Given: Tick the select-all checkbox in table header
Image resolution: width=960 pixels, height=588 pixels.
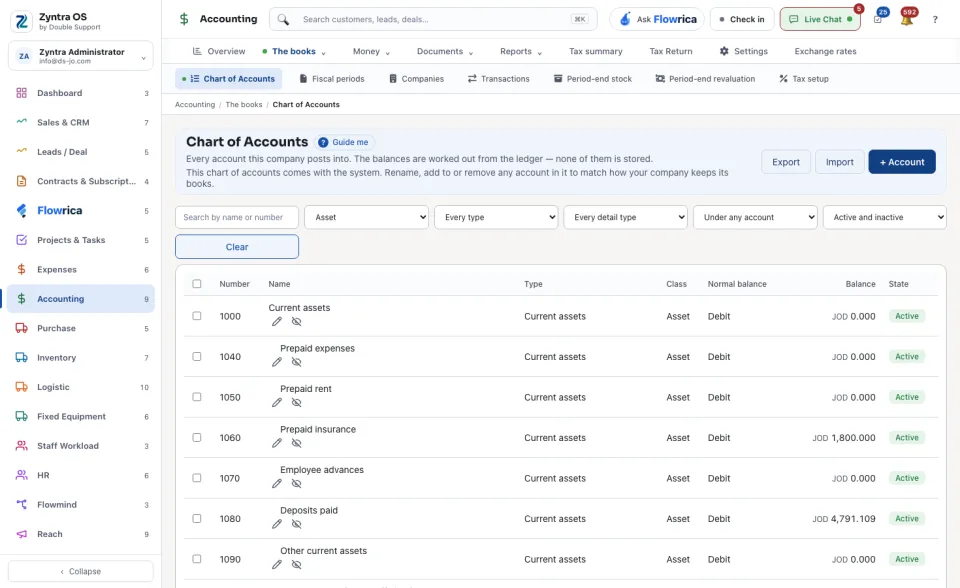Looking at the screenshot, I should pyautogui.click(x=197, y=284).
